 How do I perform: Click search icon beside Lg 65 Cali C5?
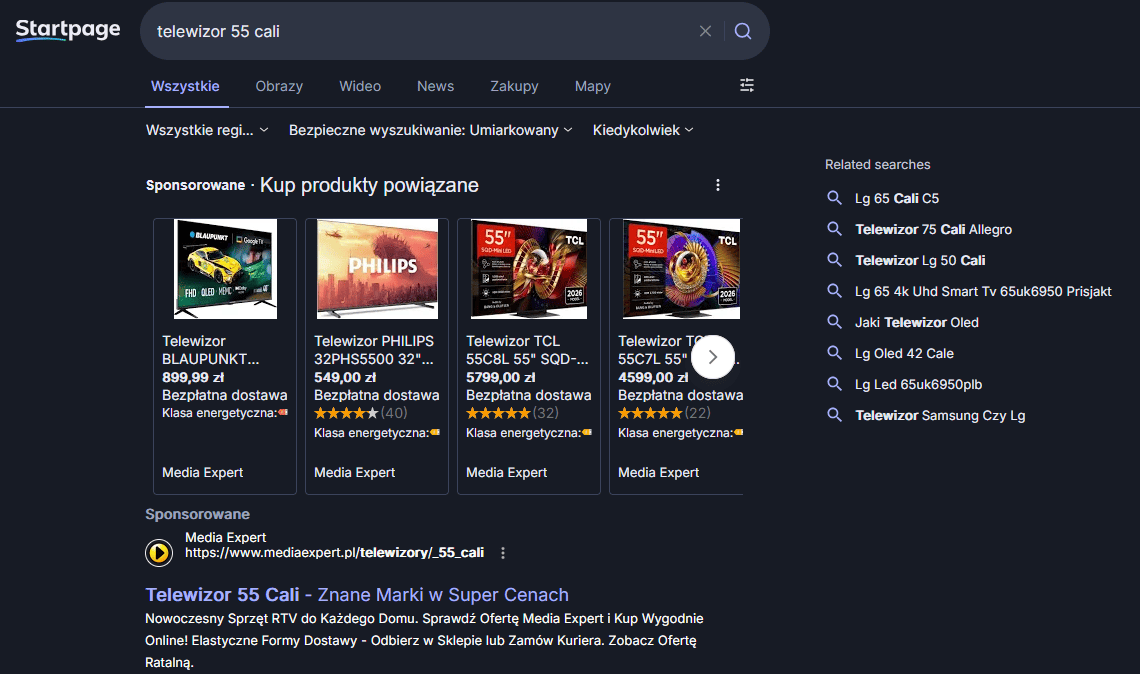(x=835, y=198)
